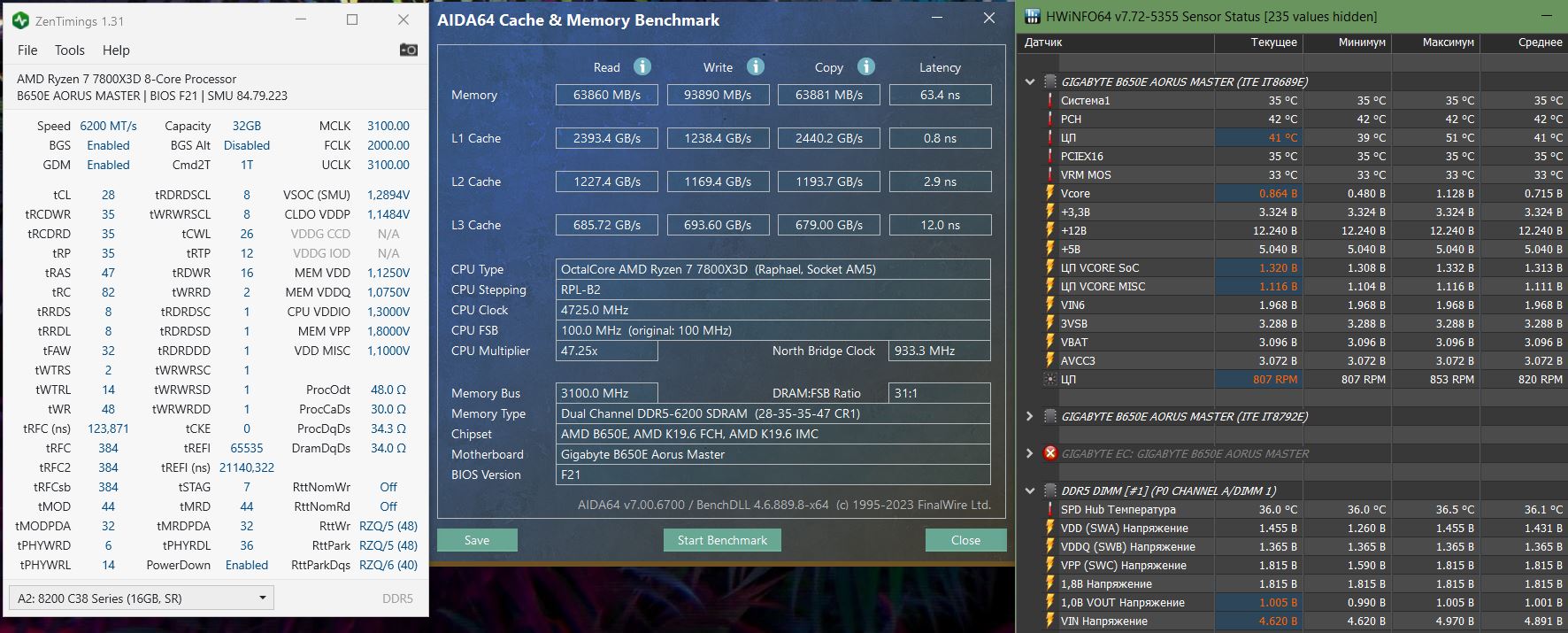Image resolution: width=1568 pixels, height=633 pixels.
Task: Open the A2: 8200 C38 Series module dropdown
Action: 141,598
